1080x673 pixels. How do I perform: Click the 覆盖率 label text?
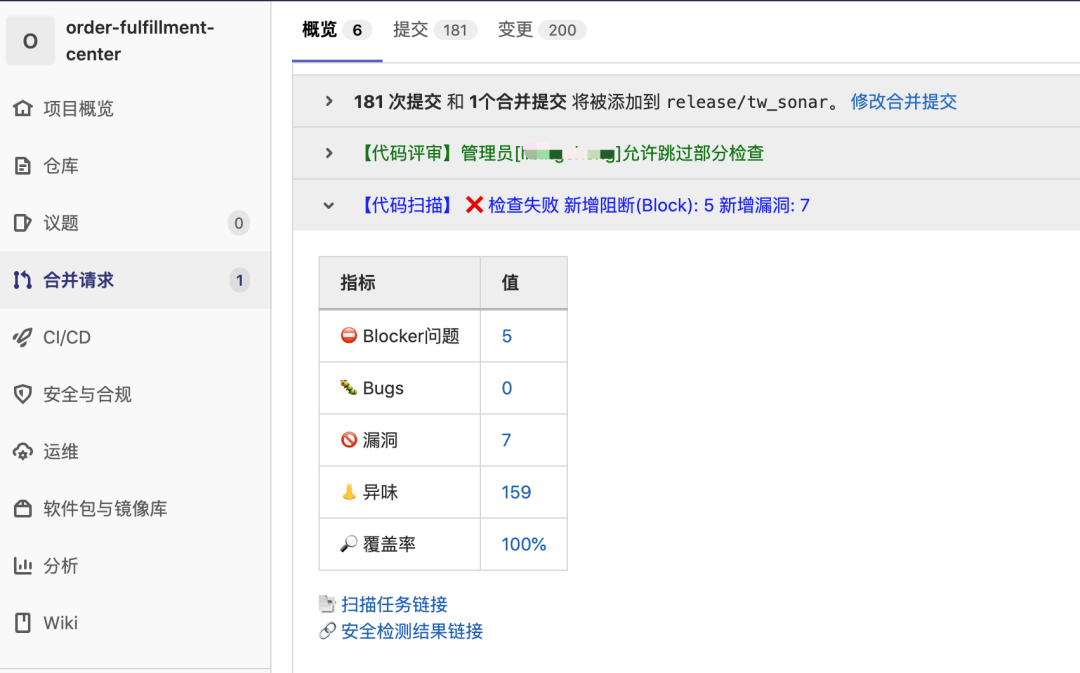click(x=389, y=544)
